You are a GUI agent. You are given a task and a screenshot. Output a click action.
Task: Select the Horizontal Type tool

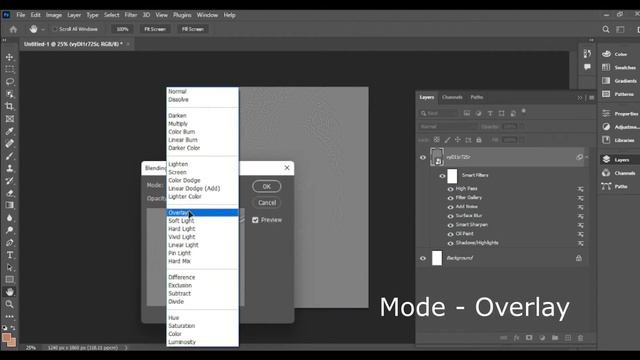9,255
